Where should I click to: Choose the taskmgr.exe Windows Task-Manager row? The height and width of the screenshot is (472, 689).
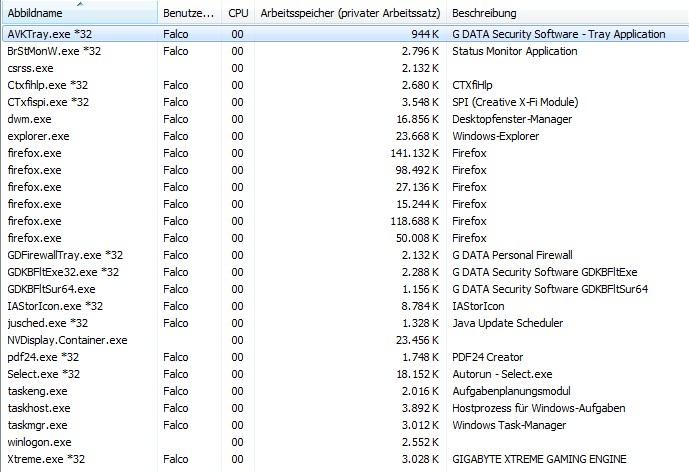(38, 425)
